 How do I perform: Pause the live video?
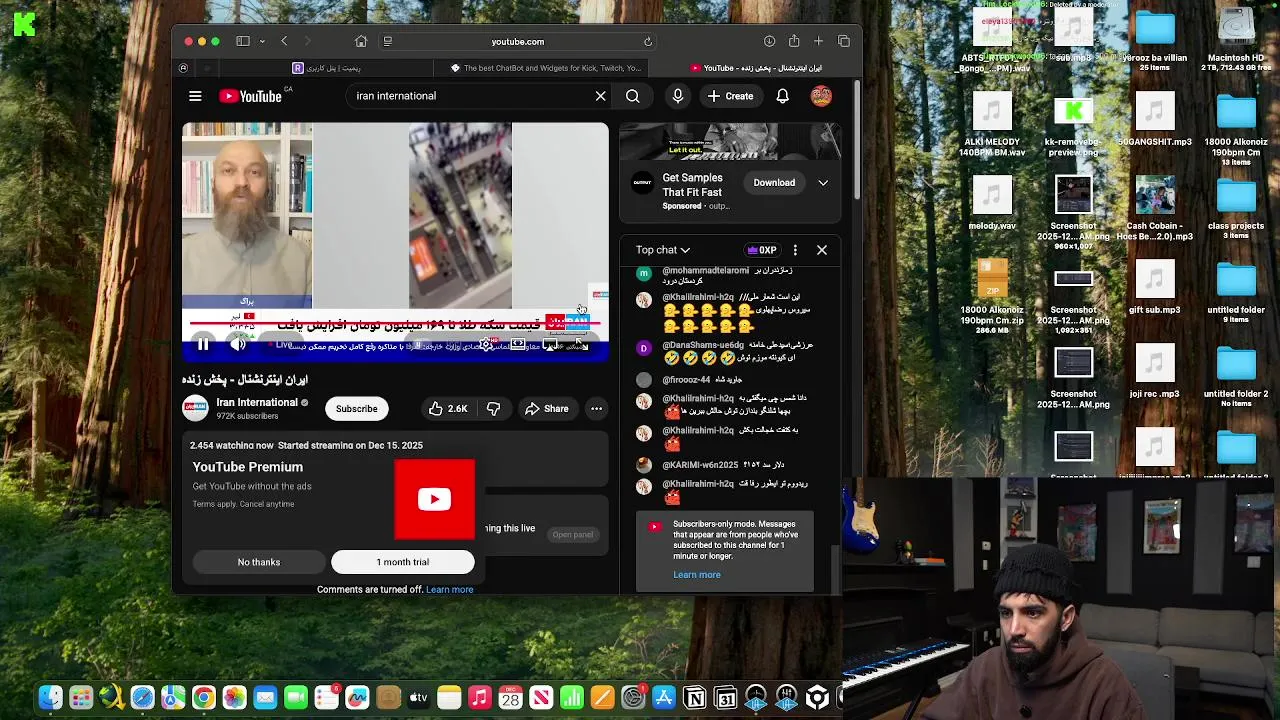pyautogui.click(x=203, y=345)
